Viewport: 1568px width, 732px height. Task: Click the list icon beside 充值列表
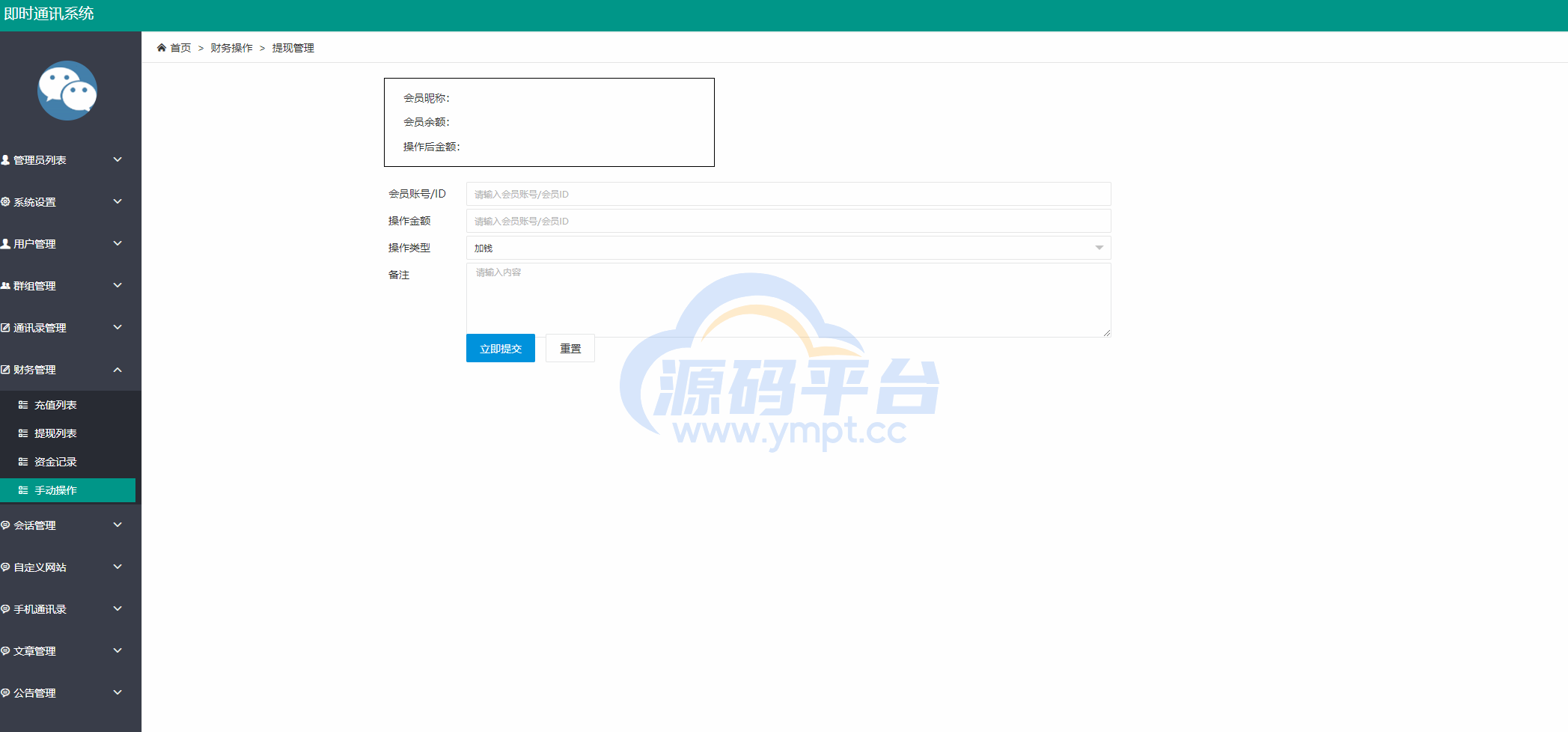(23, 405)
